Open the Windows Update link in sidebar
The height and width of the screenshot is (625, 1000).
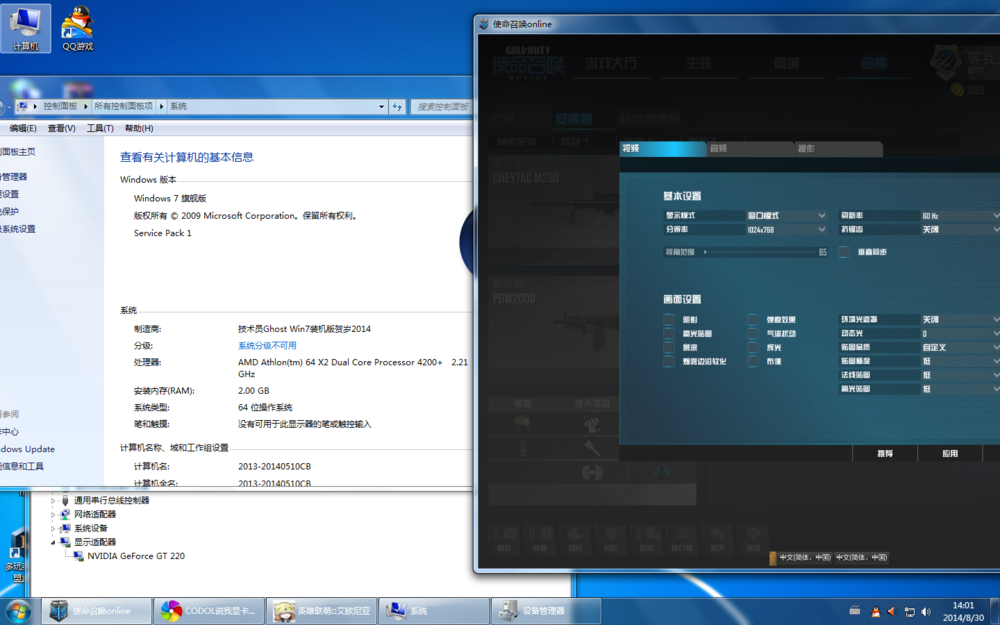[x=27, y=449]
